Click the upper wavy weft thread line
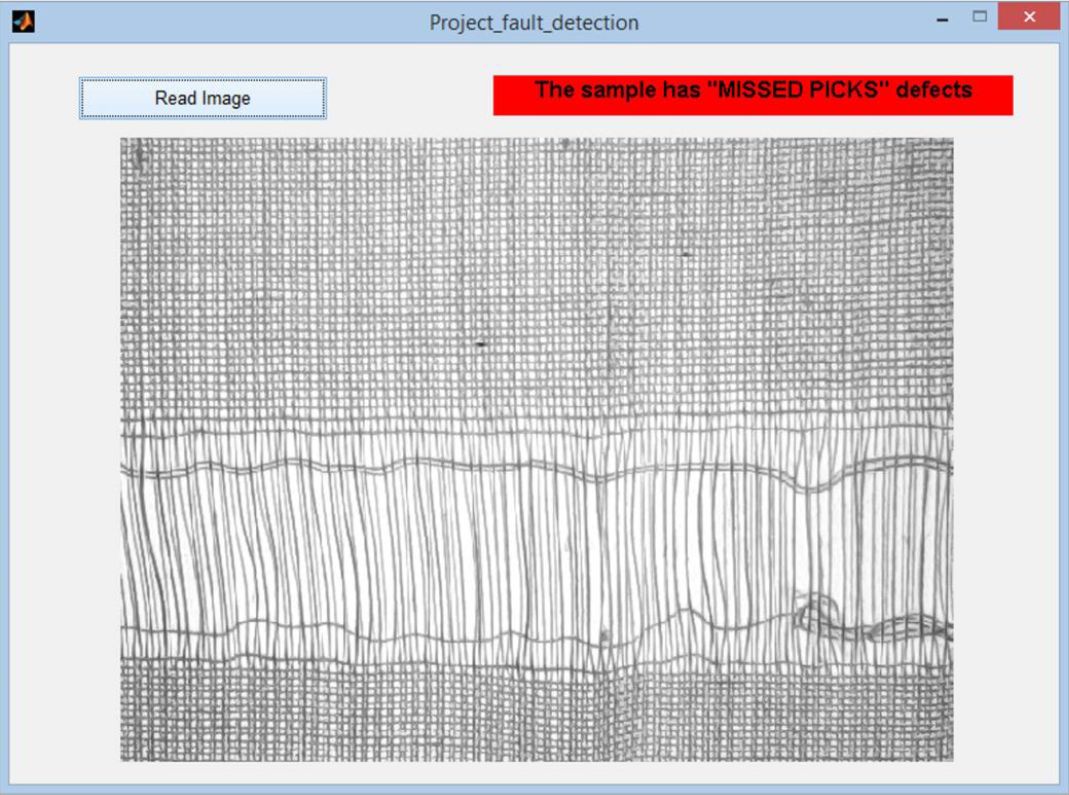The width and height of the screenshot is (1069, 795). tap(537, 468)
